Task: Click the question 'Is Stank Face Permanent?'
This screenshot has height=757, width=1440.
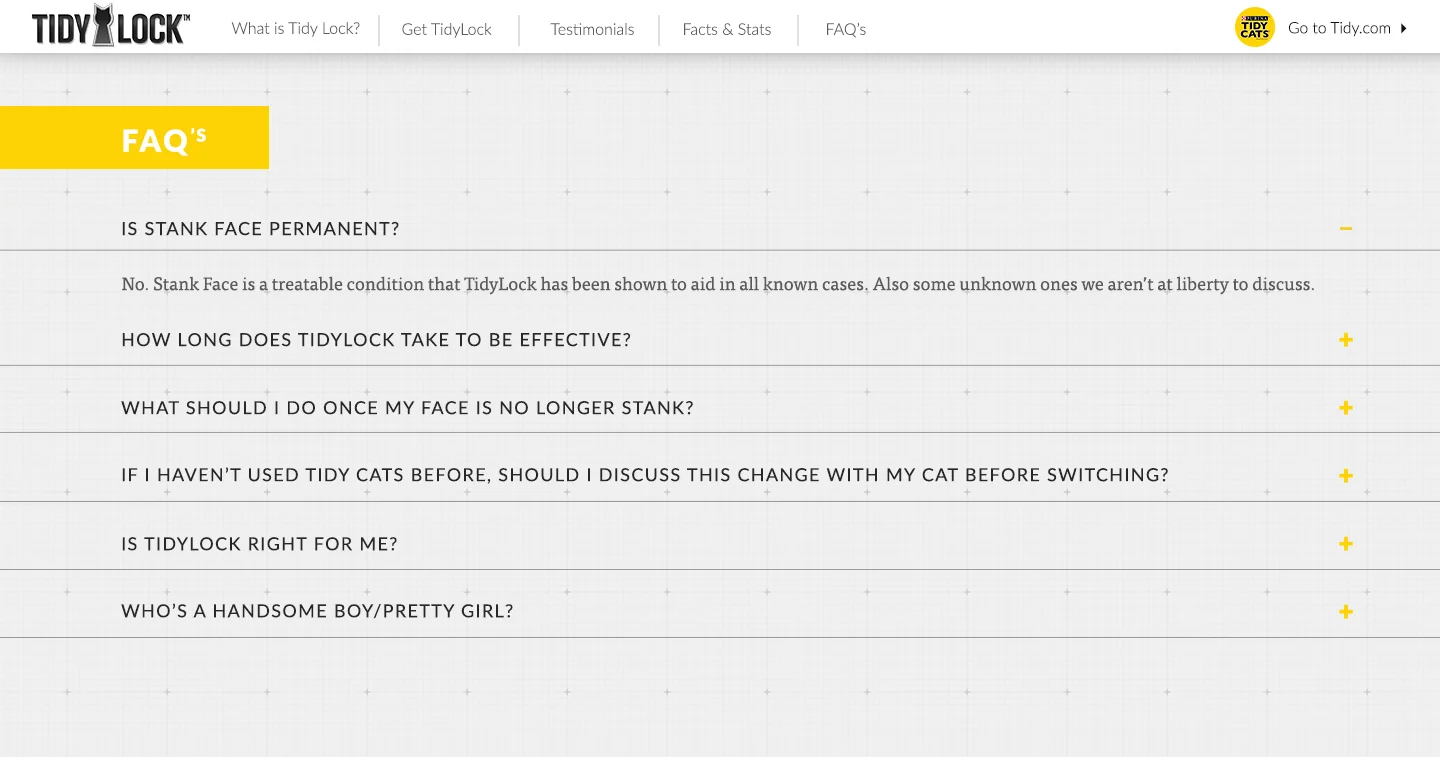Action: pos(260,229)
